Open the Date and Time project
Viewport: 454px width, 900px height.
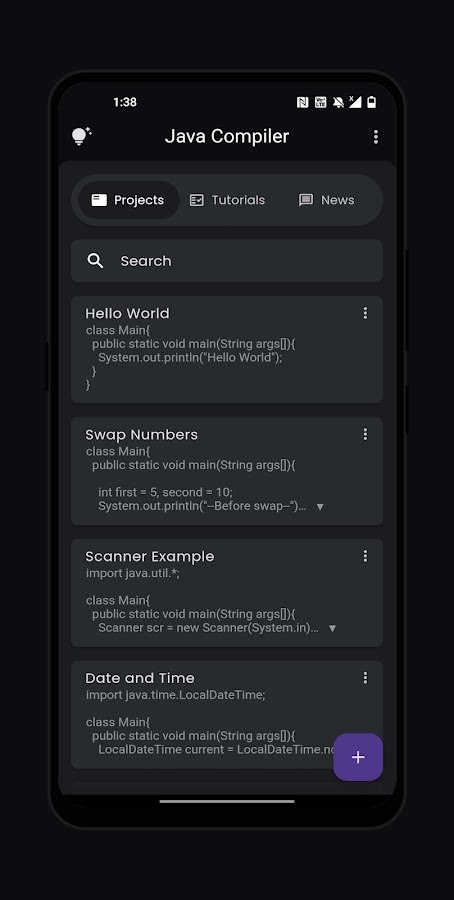227,715
